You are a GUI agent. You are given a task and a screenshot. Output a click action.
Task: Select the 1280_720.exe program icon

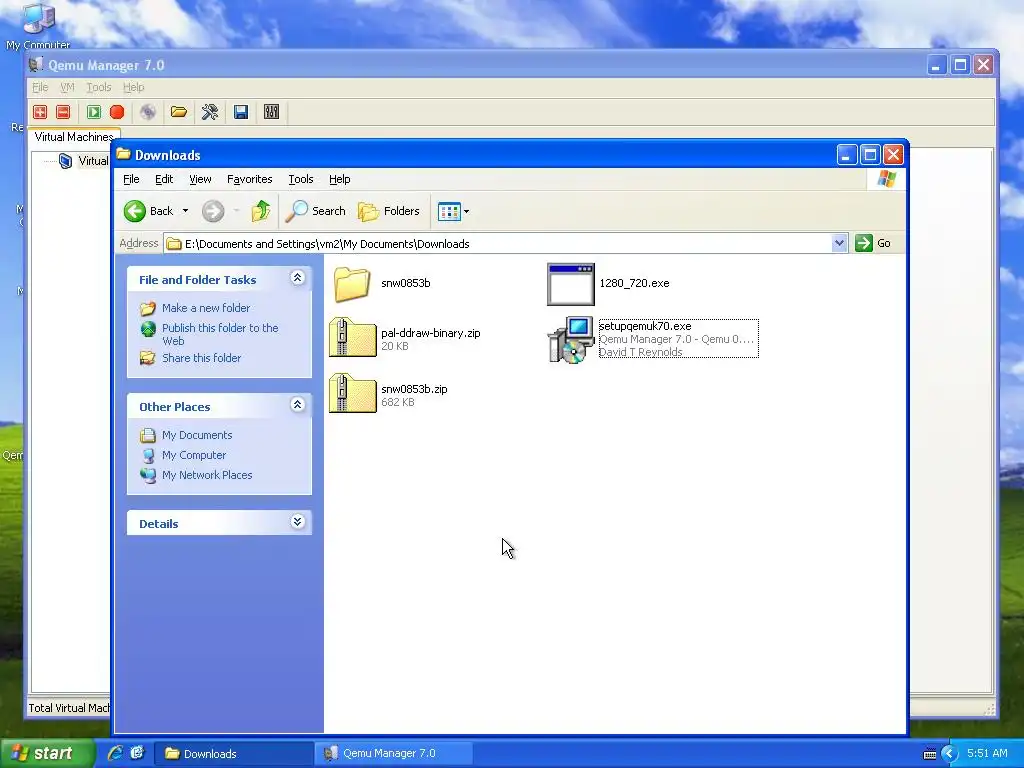pyautogui.click(x=571, y=284)
